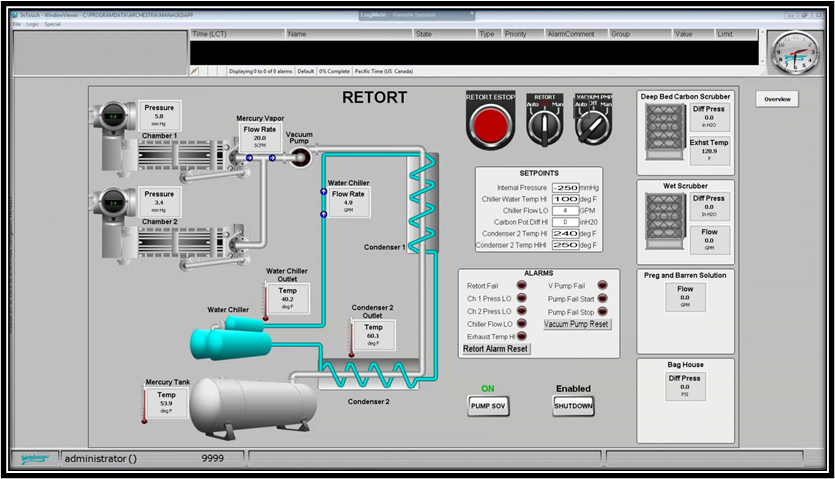Viewport: 835px width, 479px height.
Task: Toggle the PUMP SOV button
Action: pos(488,406)
